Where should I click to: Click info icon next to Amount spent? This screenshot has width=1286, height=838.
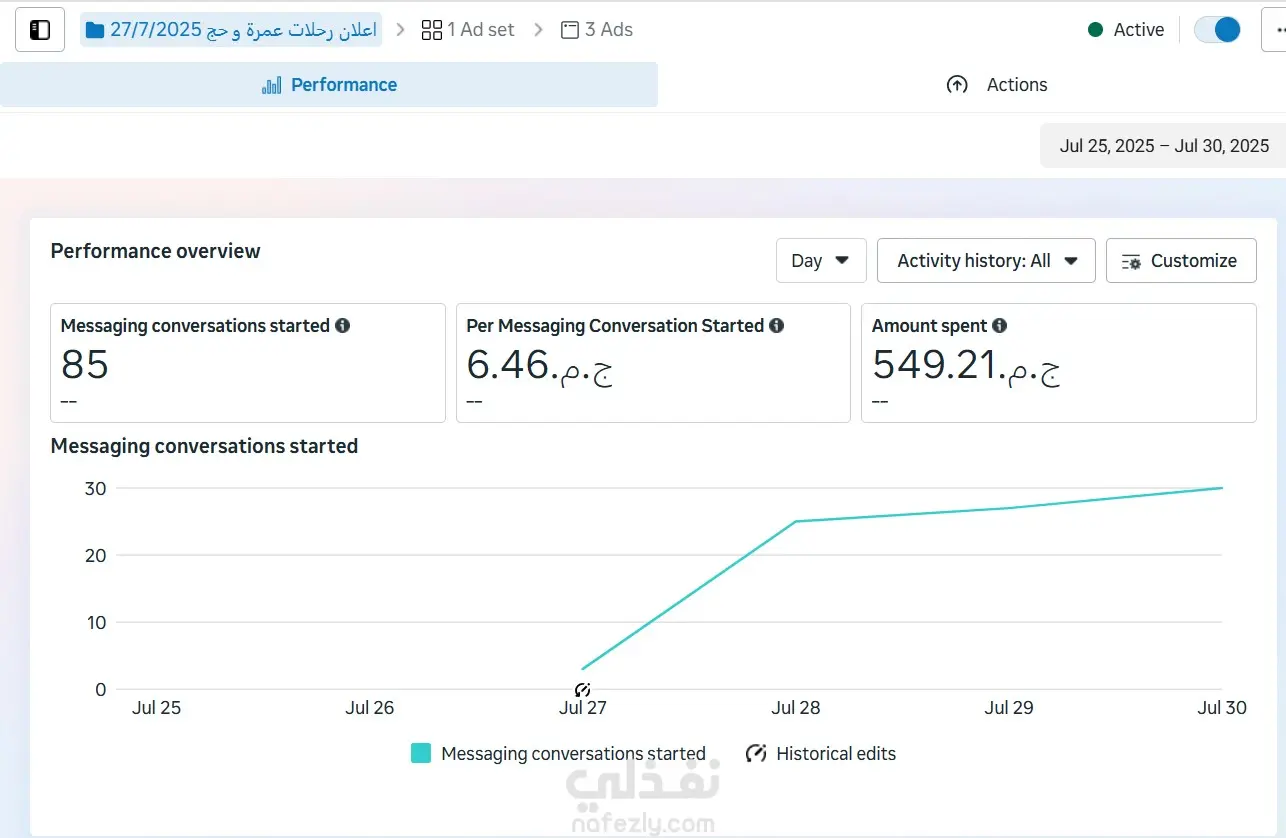pos(1000,326)
